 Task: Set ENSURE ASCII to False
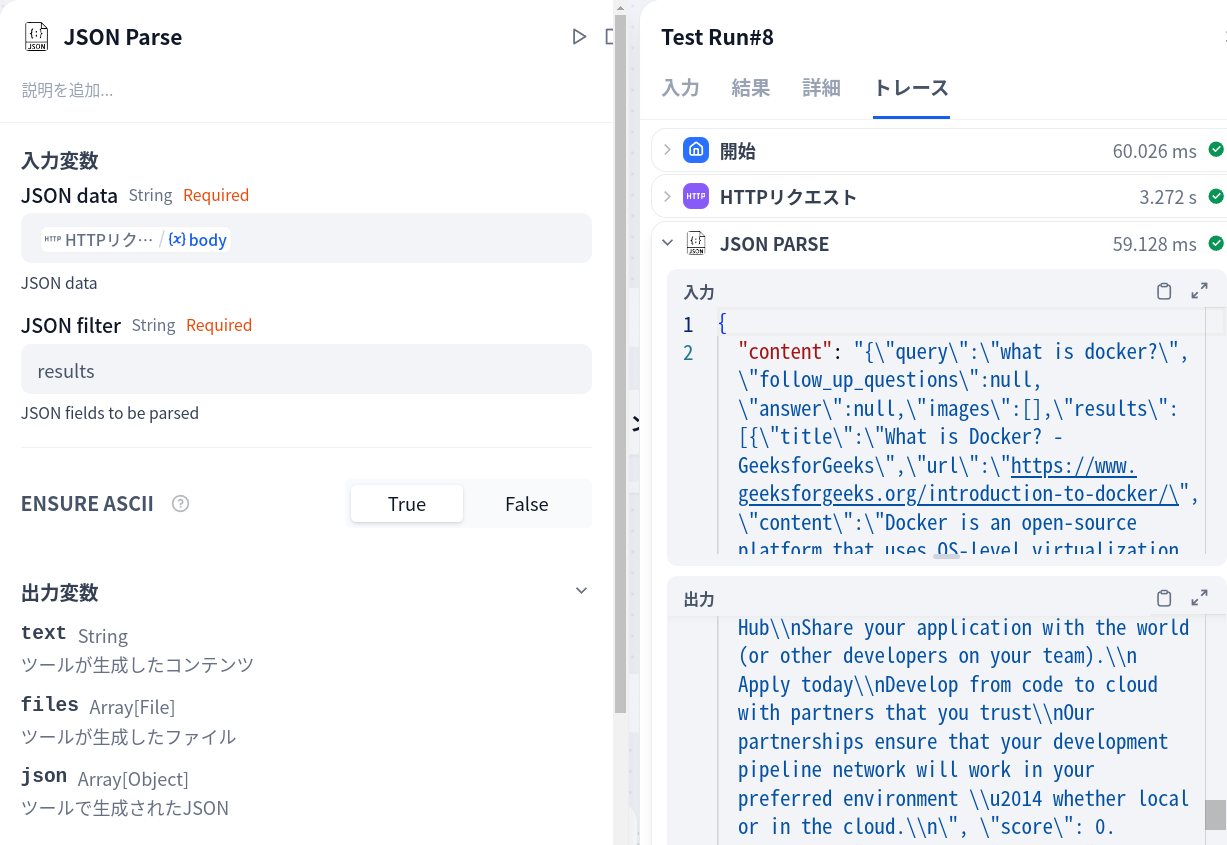pyautogui.click(x=526, y=503)
